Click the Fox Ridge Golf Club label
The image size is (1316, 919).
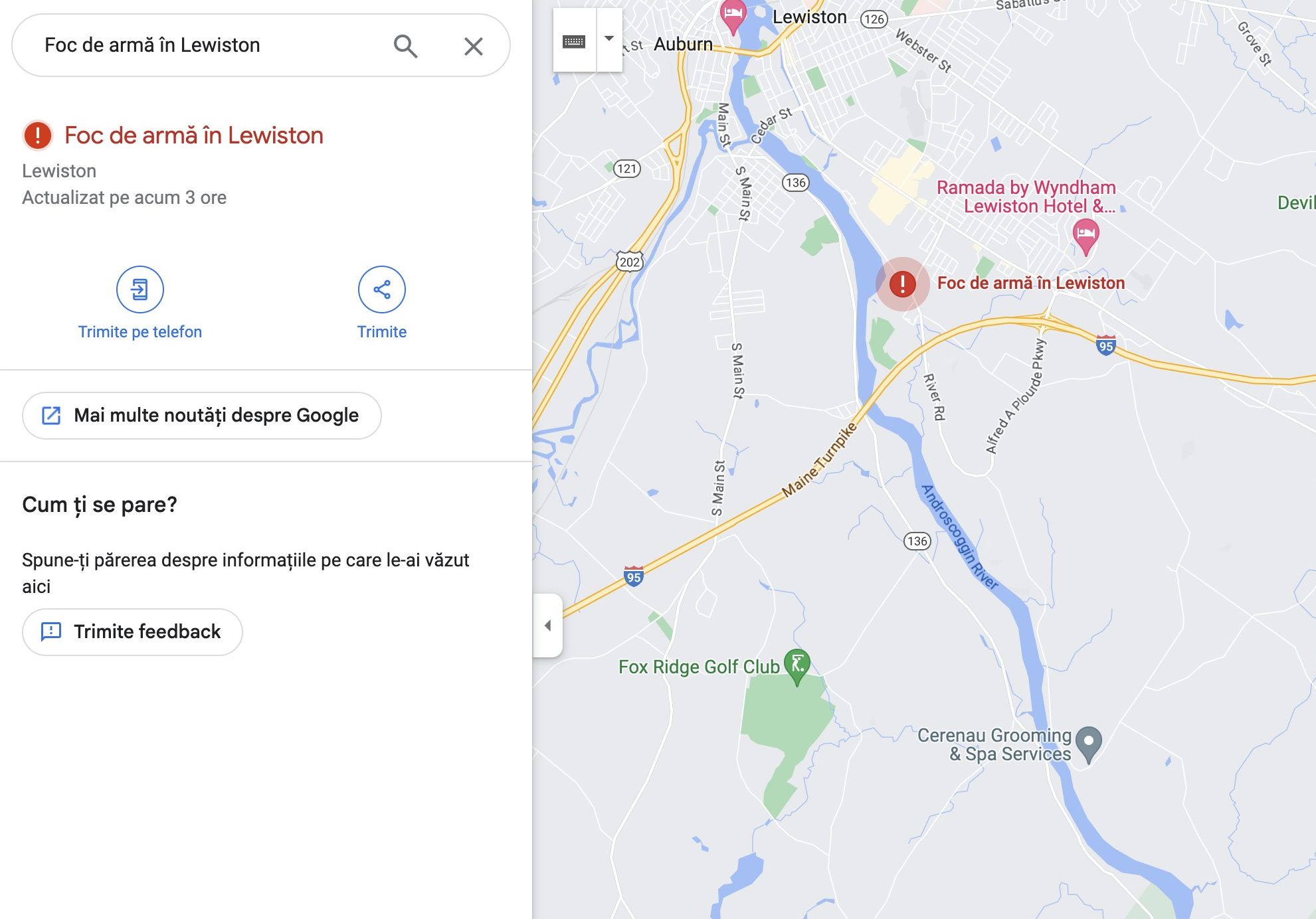[699, 667]
